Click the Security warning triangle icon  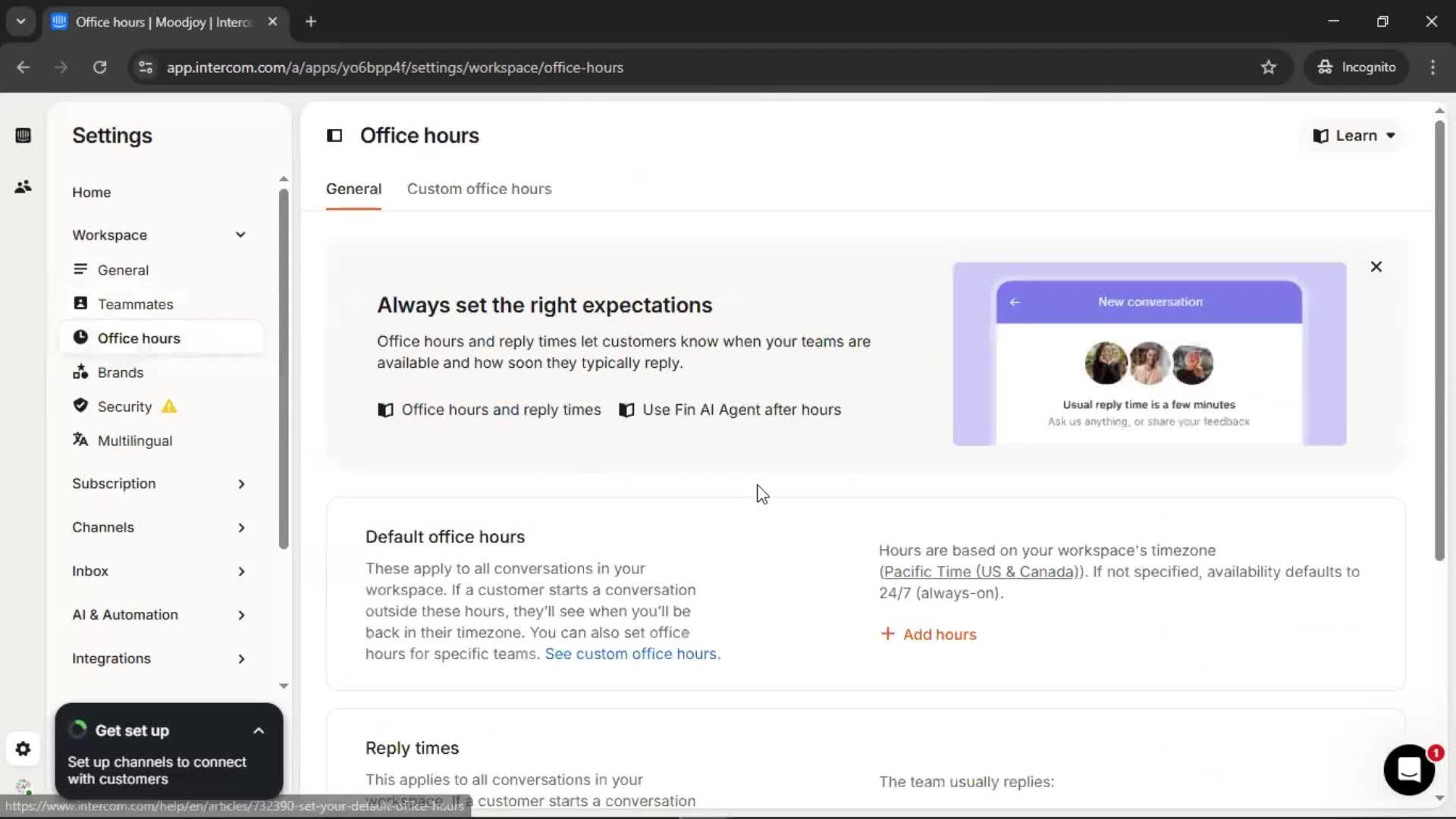(x=169, y=406)
